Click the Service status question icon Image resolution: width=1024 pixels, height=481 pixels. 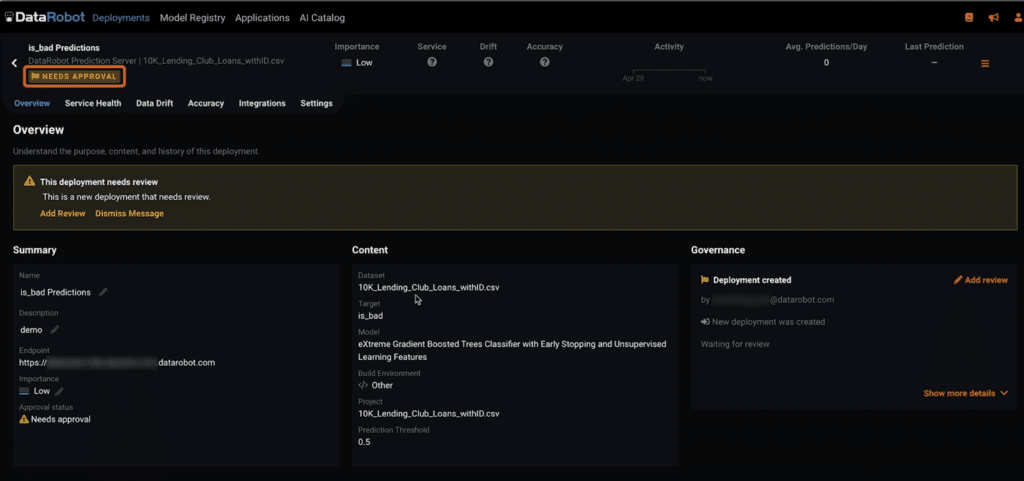432,62
